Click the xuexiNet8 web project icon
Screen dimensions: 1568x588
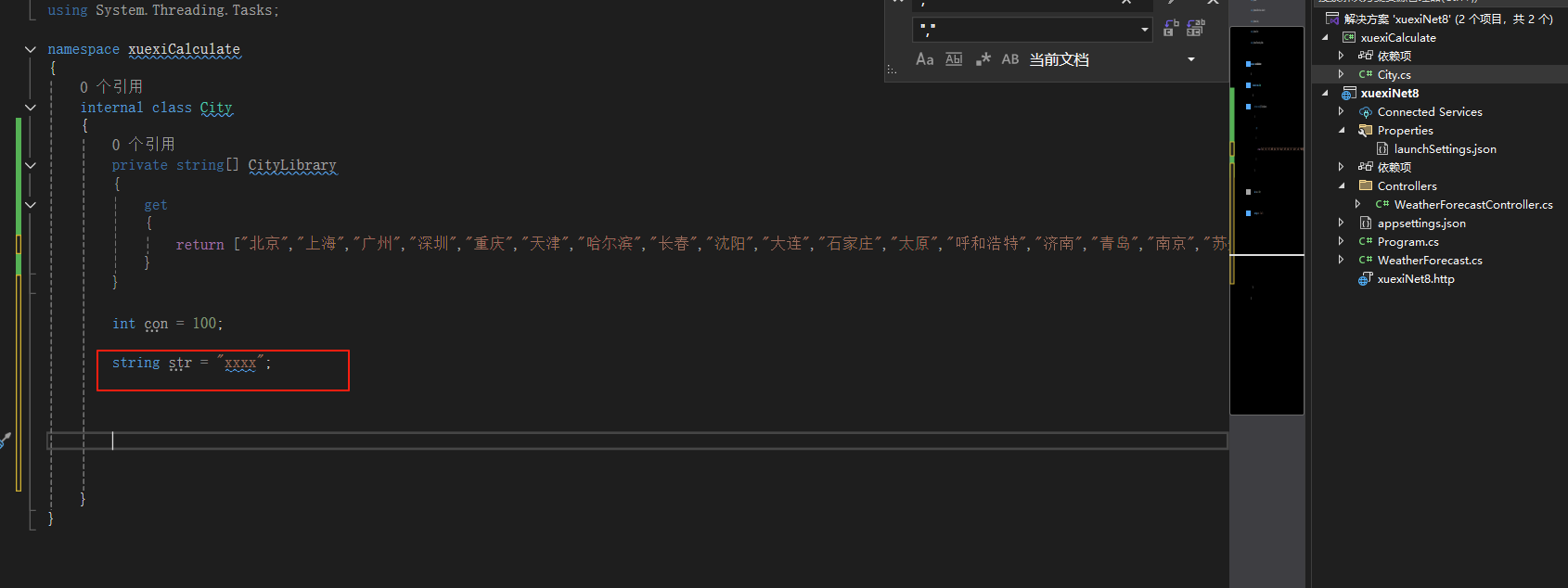[1349, 93]
